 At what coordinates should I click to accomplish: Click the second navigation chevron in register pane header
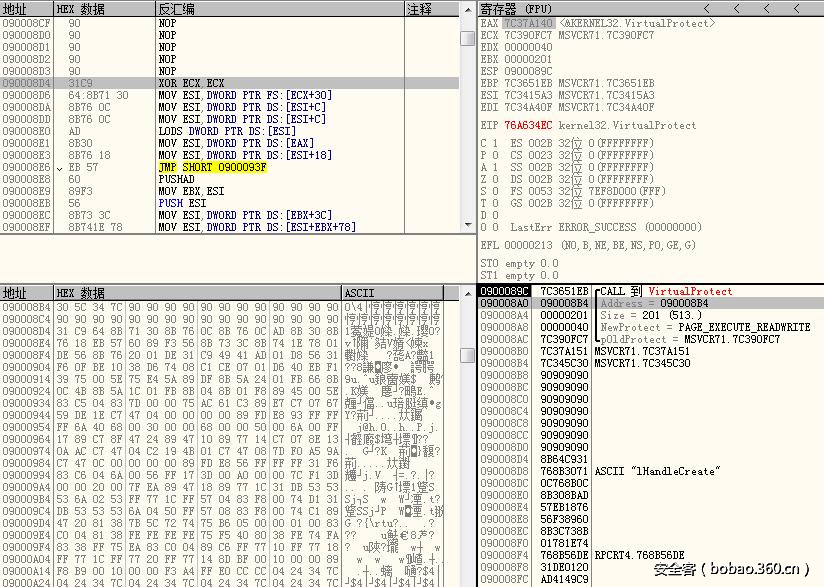(736, 8)
